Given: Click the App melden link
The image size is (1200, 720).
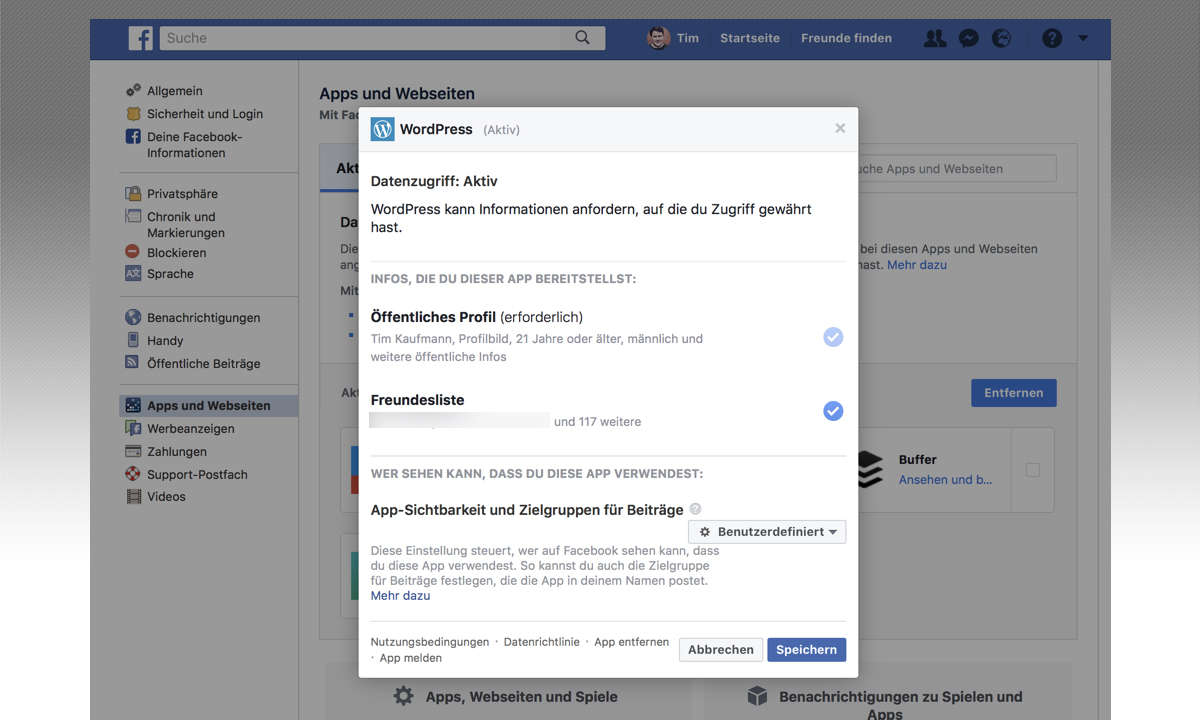Looking at the screenshot, I should coord(411,658).
